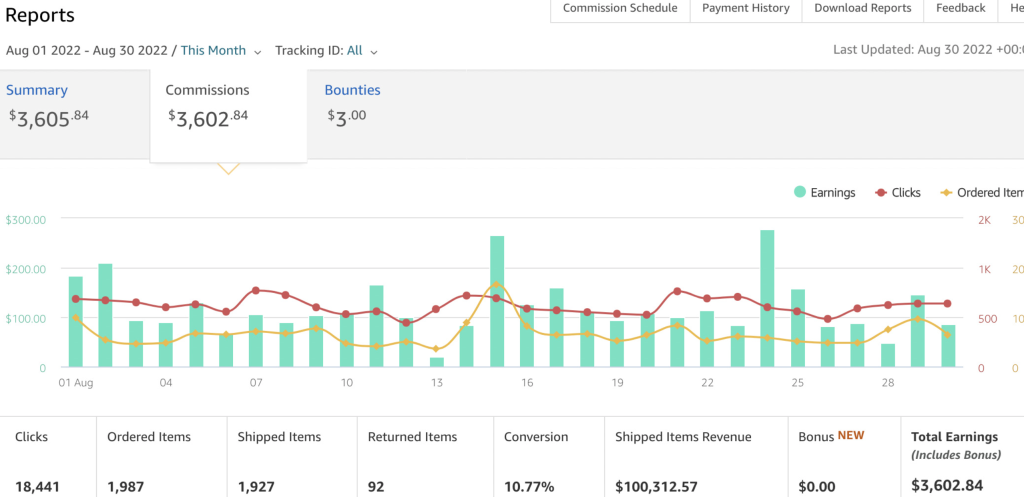Open the Commission Schedule tab
The image size is (1024, 497).
pyautogui.click(x=620, y=8)
